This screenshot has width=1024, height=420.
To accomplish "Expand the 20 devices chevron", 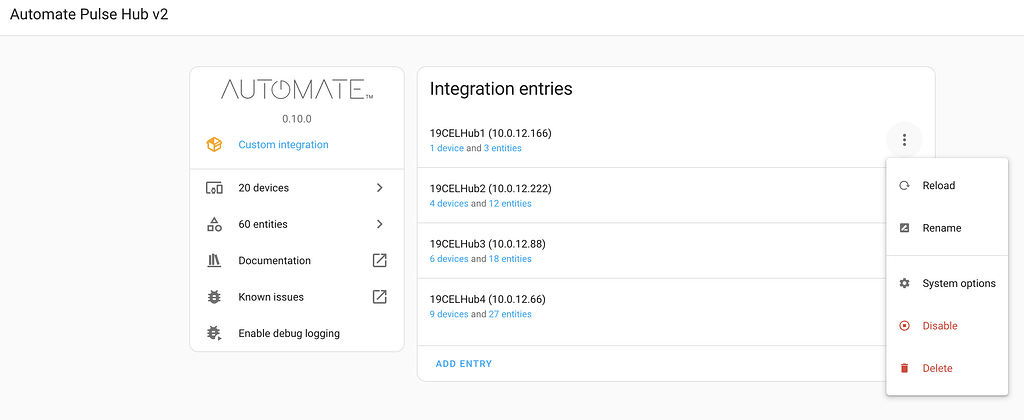I will (379, 188).
